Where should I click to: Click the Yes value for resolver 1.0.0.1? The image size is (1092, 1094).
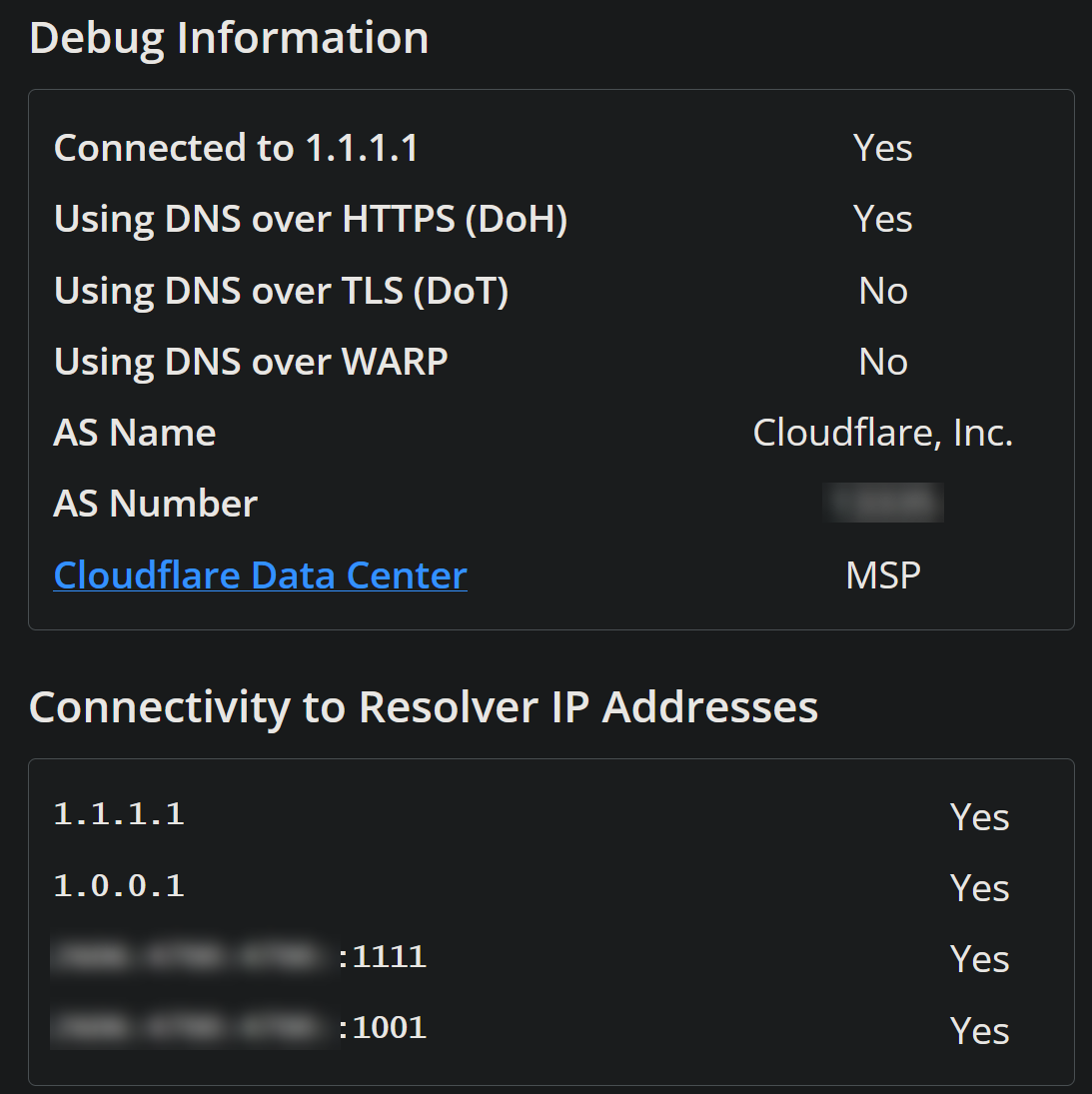click(980, 888)
